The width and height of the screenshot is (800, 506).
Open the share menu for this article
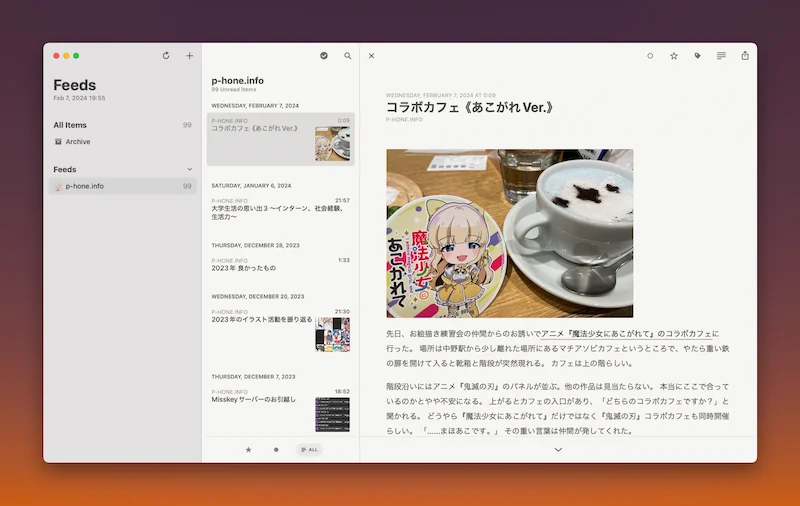pyautogui.click(x=744, y=56)
